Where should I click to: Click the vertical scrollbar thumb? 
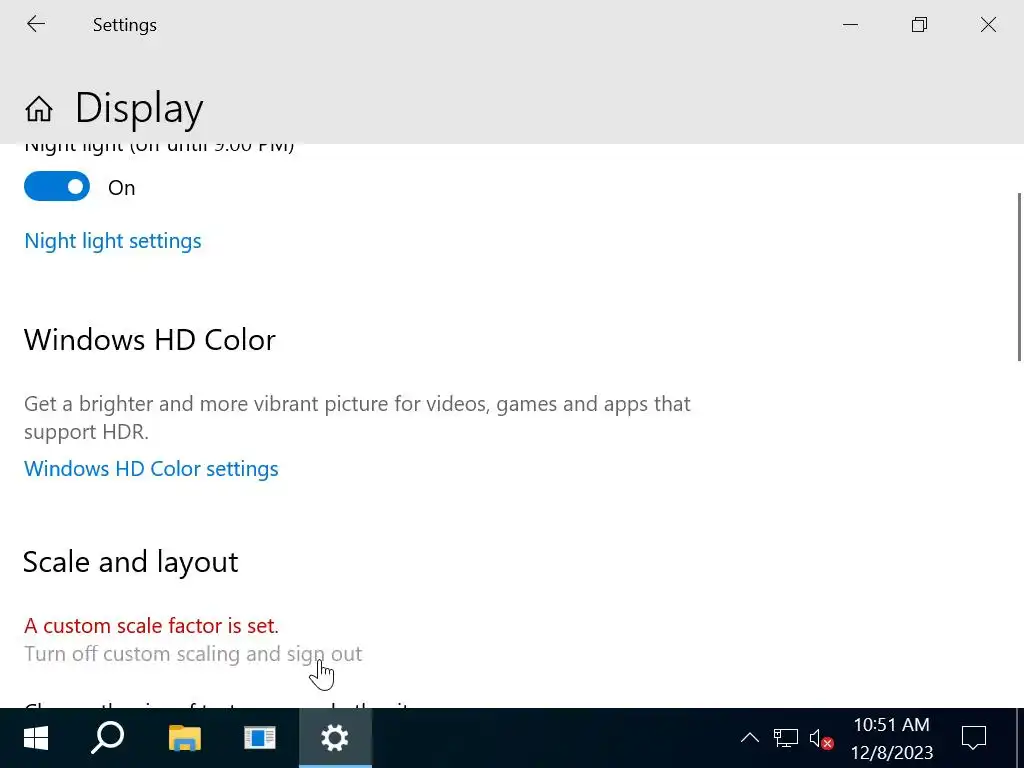click(x=1019, y=276)
